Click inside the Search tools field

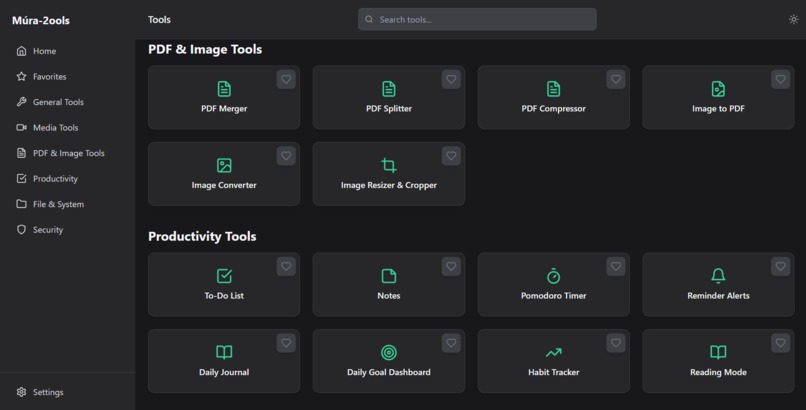(477, 20)
